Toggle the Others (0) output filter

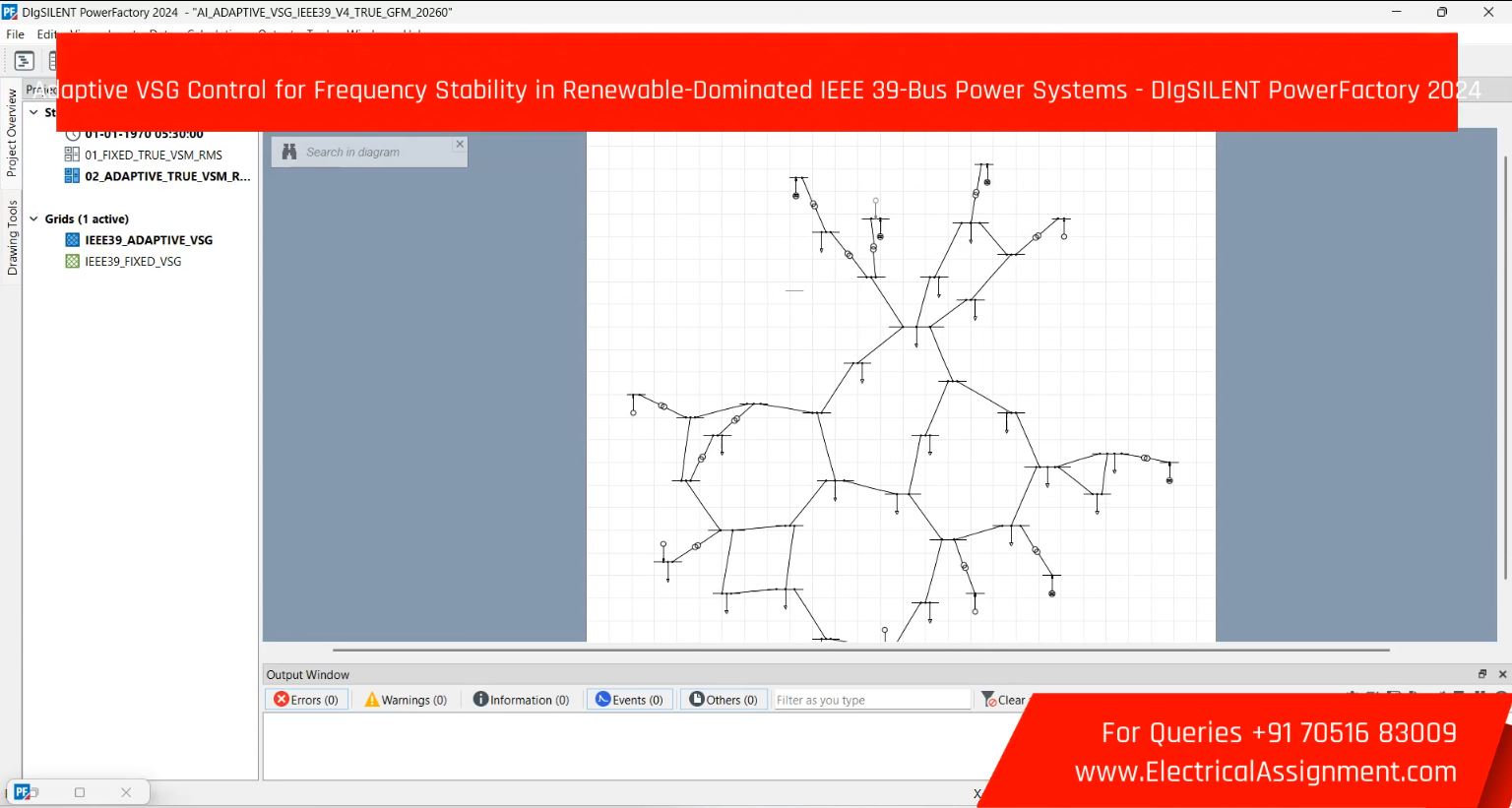[724, 700]
